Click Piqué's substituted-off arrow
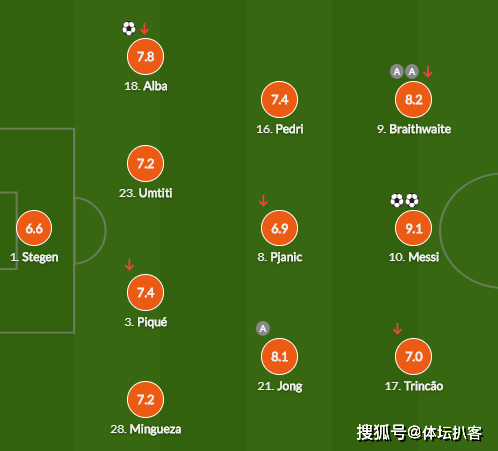Screen dimensions: 498x451 click(129, 265)
